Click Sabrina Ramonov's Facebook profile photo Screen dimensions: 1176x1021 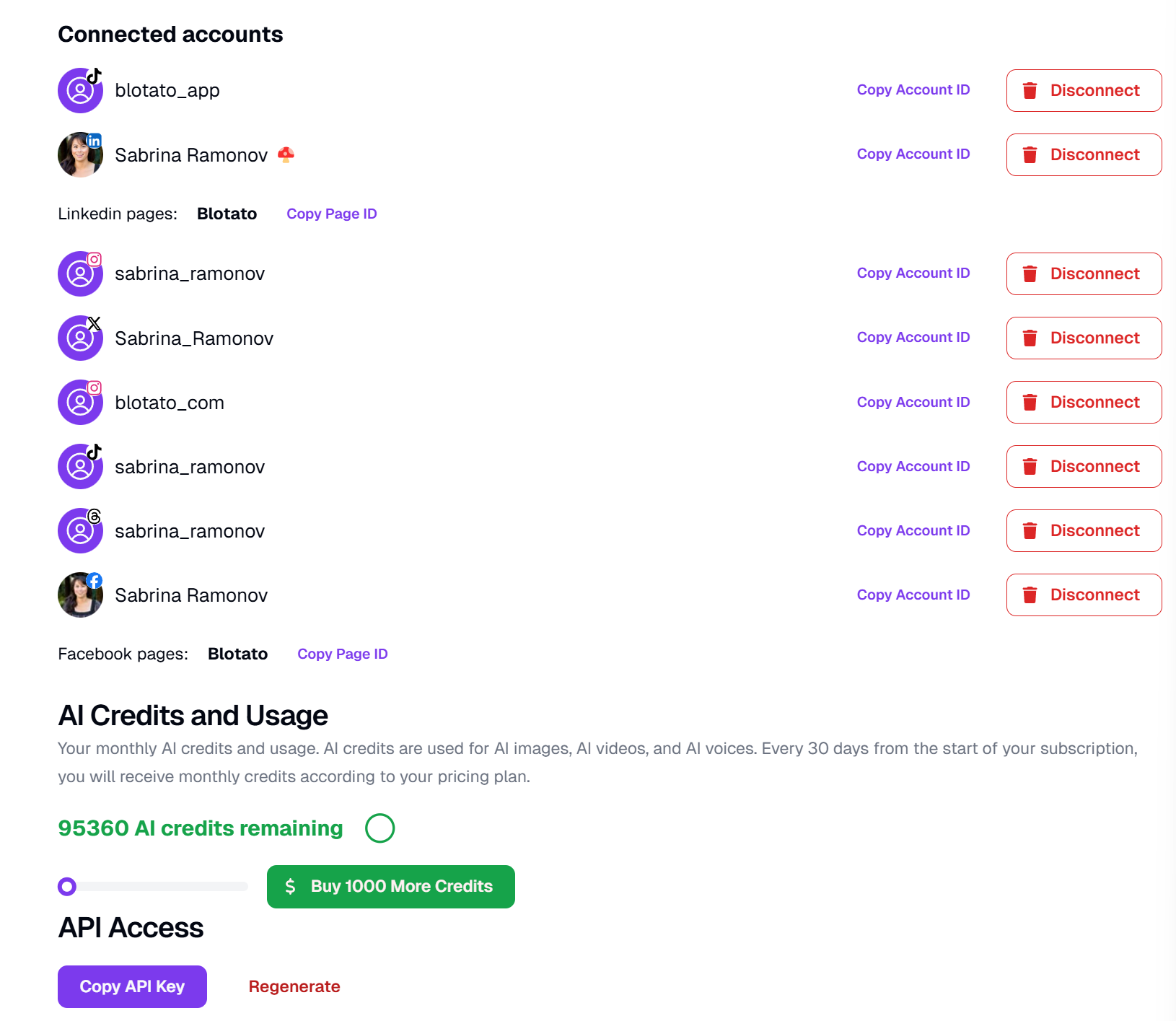pos(80,595)
